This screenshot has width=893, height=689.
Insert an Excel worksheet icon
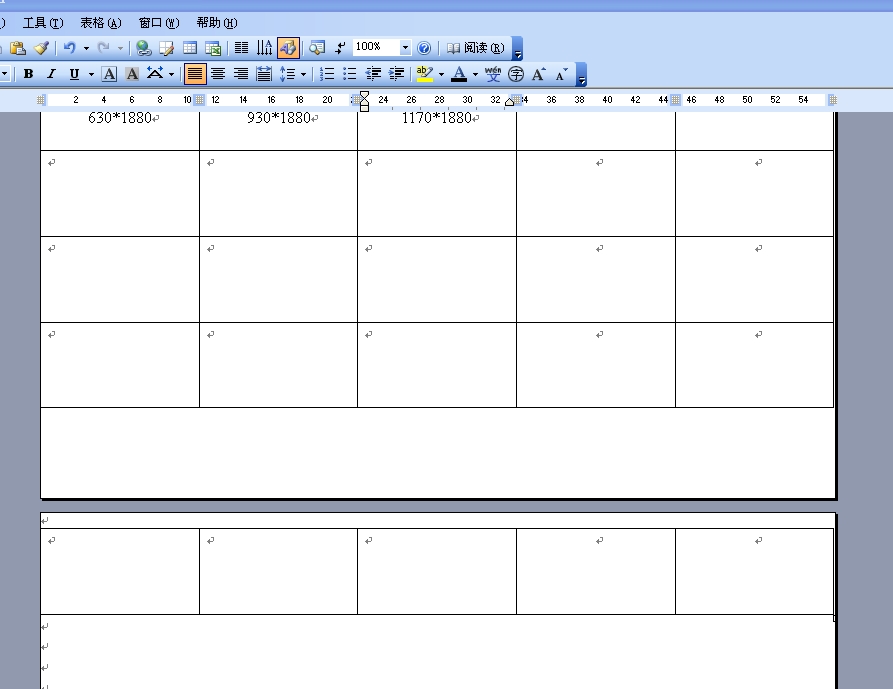click(x=213, y=48)
